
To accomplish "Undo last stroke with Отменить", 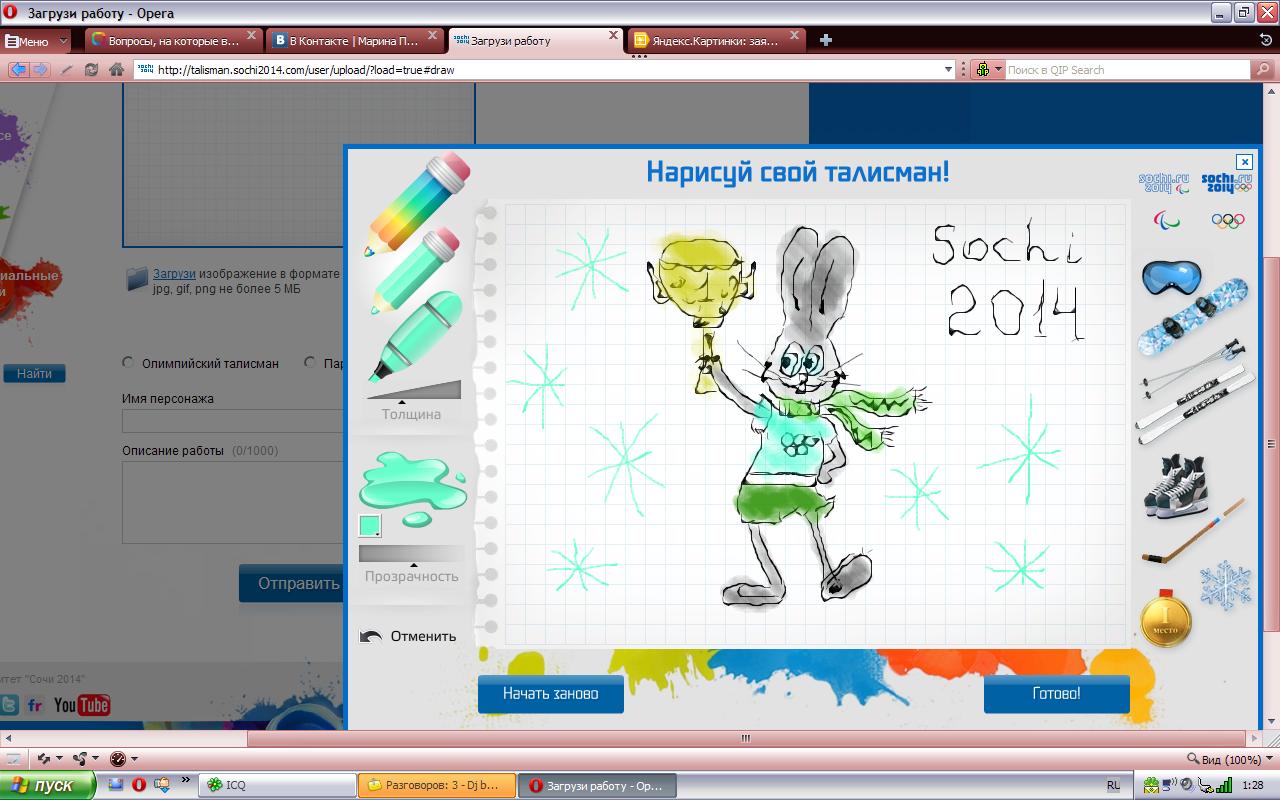I will coord(408,636).
